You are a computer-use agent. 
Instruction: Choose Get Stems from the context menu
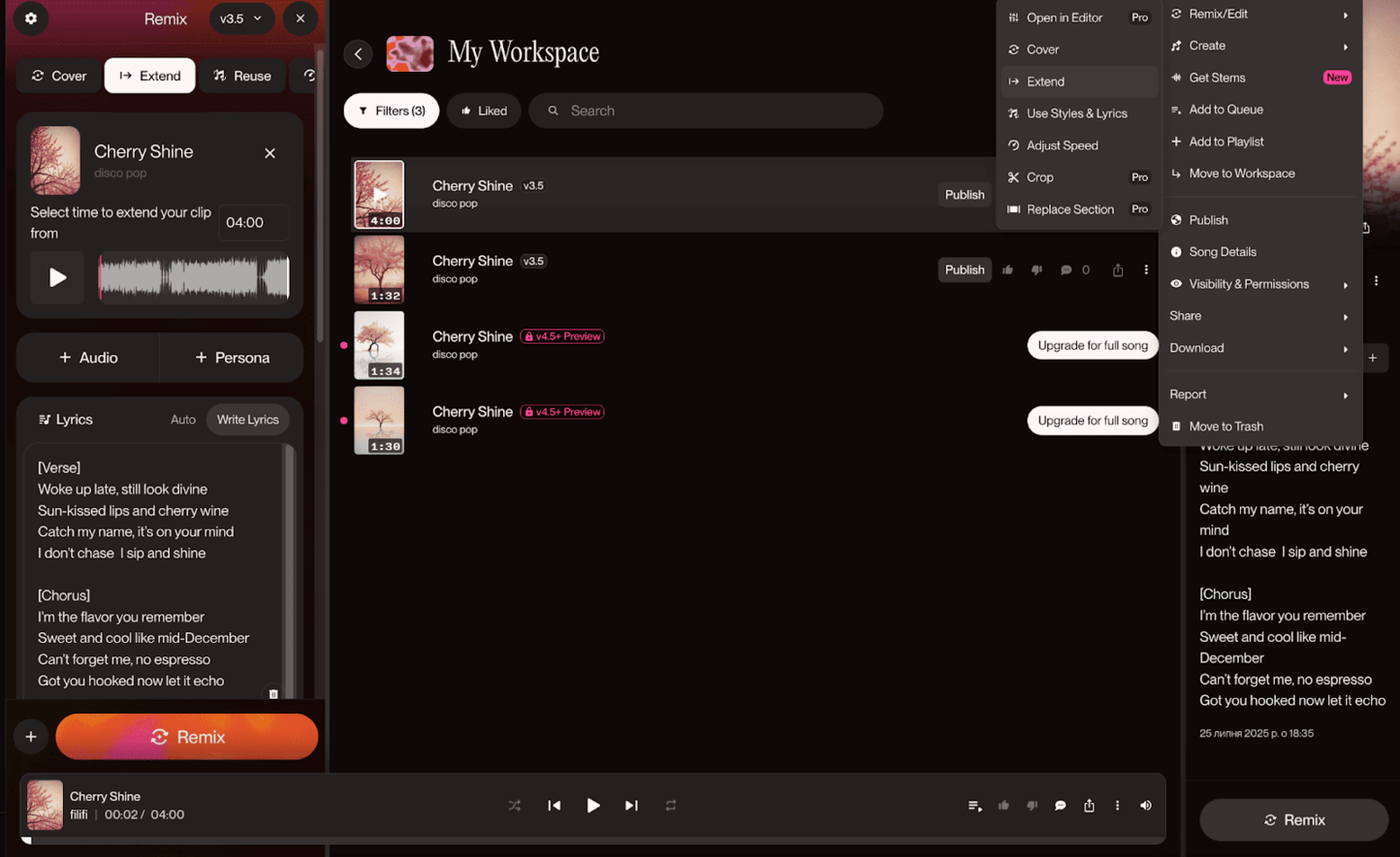click(1217, 78)
